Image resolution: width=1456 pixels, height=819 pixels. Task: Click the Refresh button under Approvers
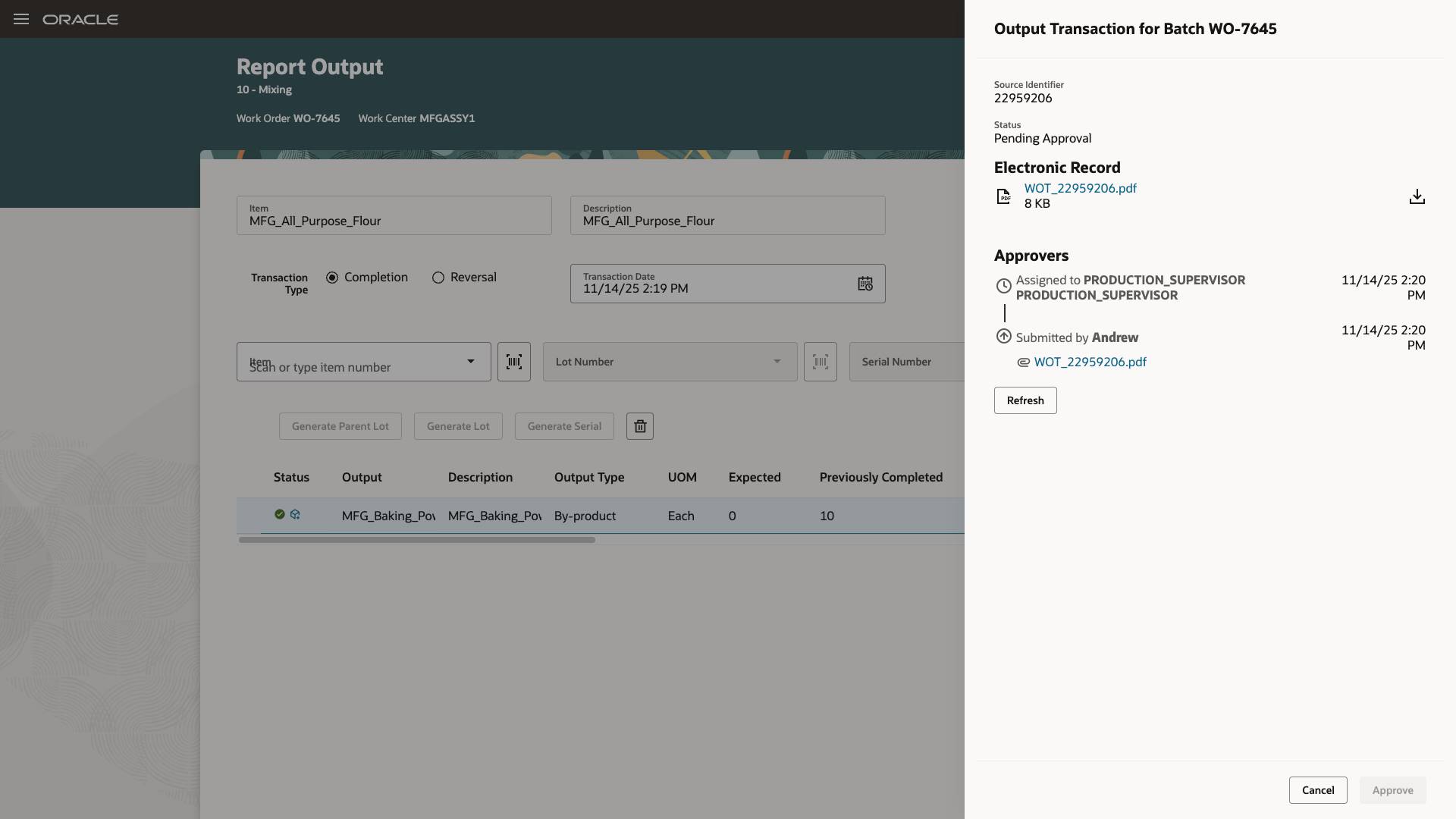tap(1025, 400)
